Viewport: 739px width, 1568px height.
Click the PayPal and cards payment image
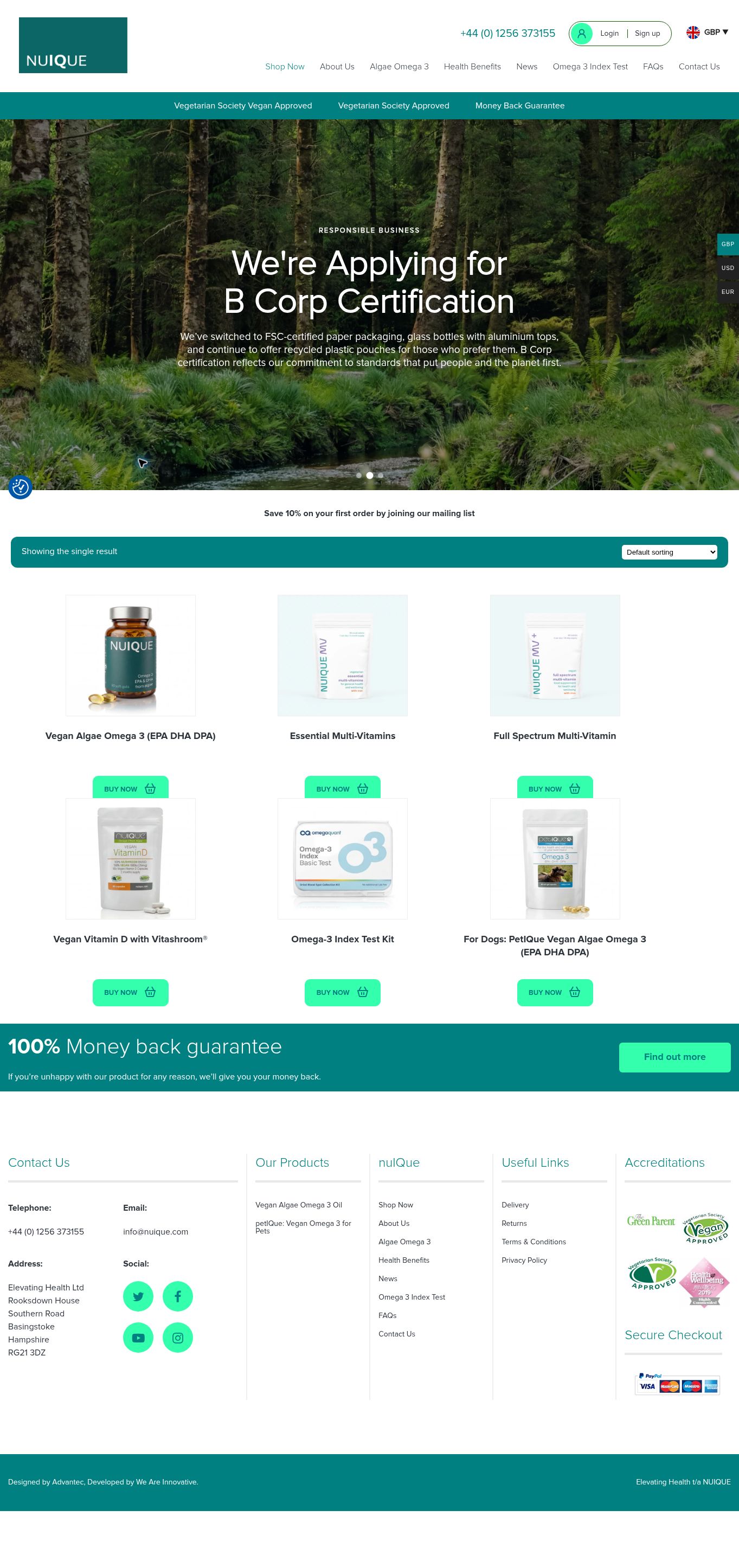pos(677,1384)
